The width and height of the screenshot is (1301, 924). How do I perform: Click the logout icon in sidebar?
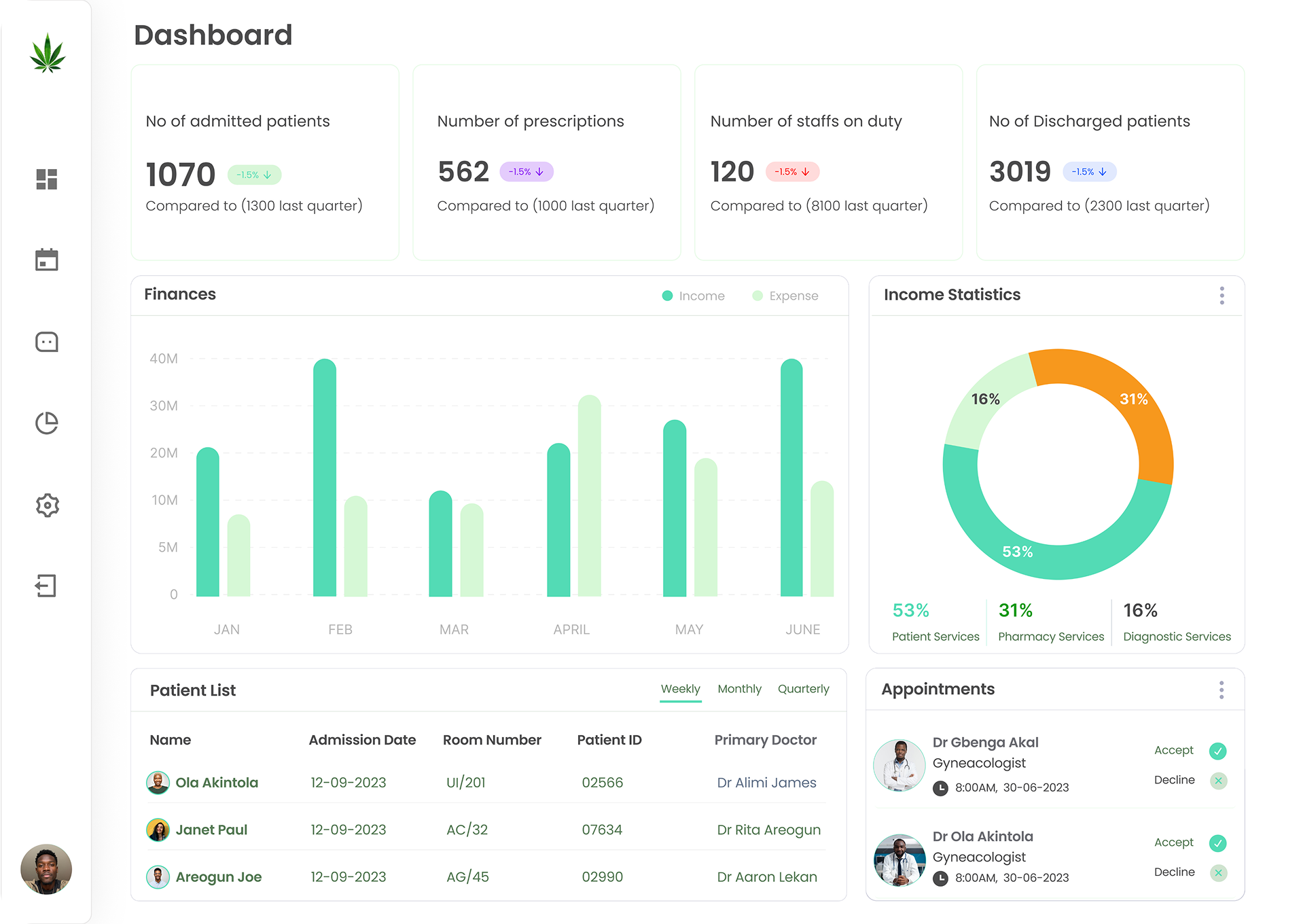pos(46,586)
